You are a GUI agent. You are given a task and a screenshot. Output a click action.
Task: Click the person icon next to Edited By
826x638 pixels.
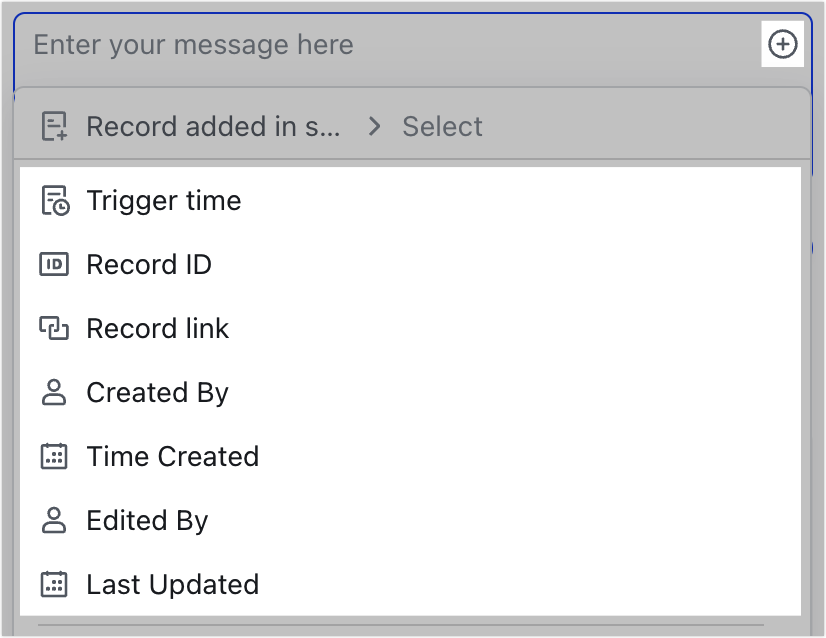click(x=53, y=520)
